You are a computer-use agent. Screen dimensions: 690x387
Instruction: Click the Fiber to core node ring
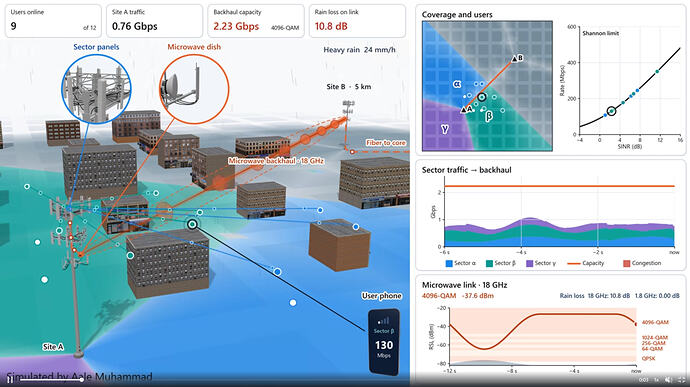coord(352,151)
